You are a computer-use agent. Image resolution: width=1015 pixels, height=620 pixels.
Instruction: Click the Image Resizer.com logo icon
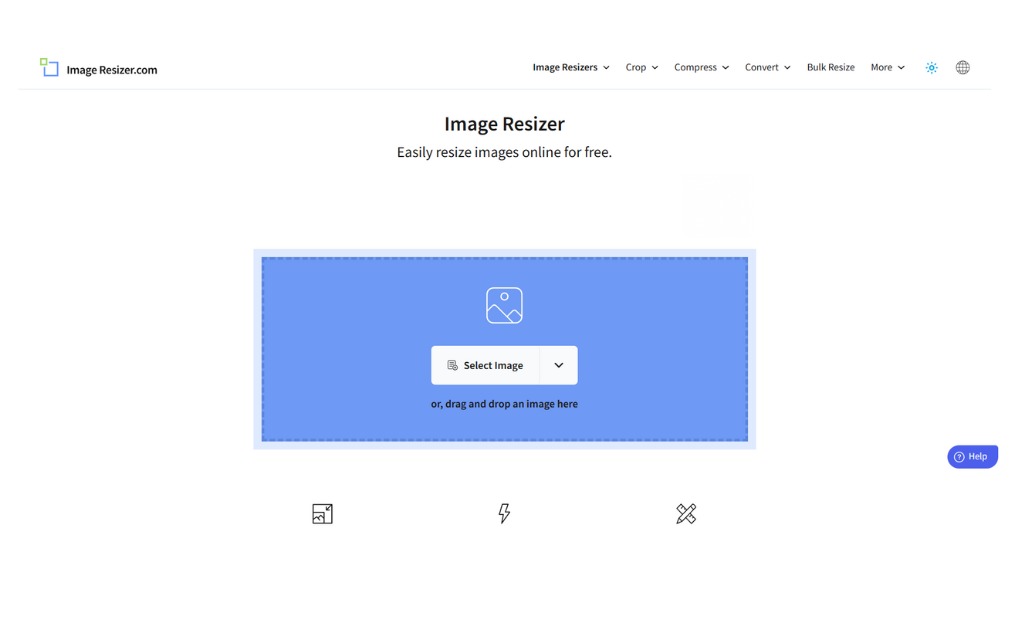[49, 67]
